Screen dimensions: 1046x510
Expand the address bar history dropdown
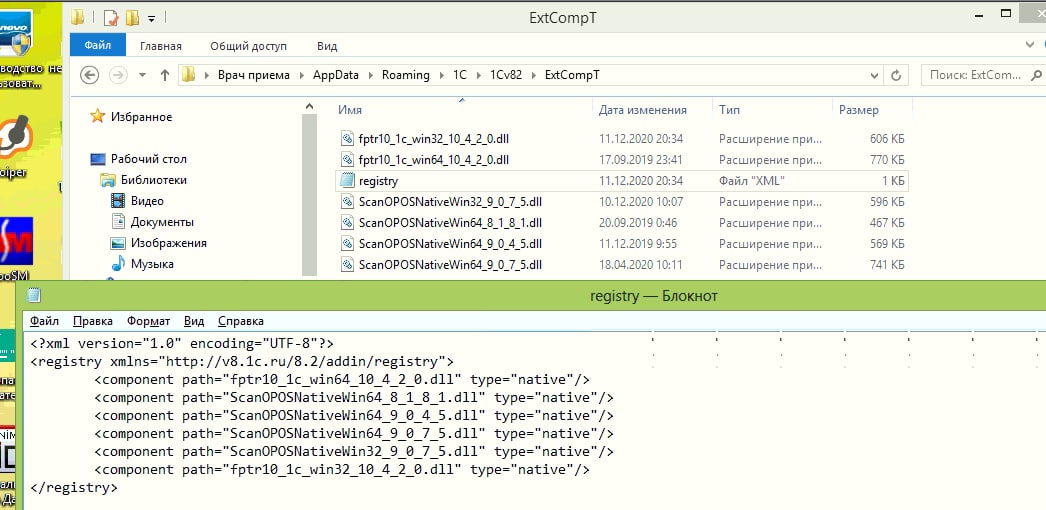[x=876, y=75]
